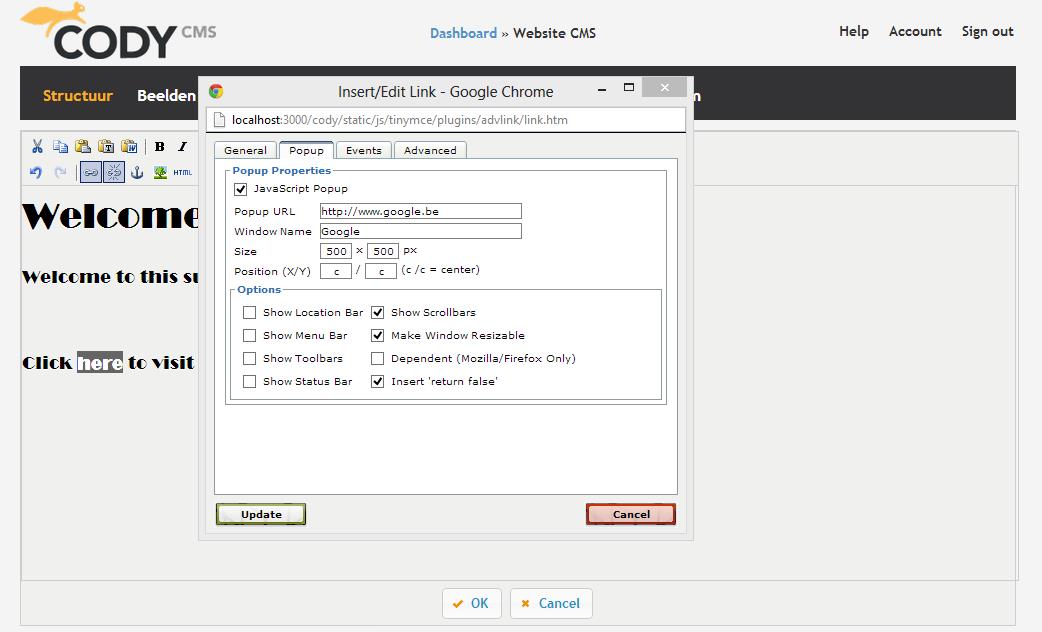Image resolution: width=1042 pixels, height=632 pixels.
Task: Follow the Dashboard breadcrumb link
Action: pyautogui.click(x=463, y=33)
